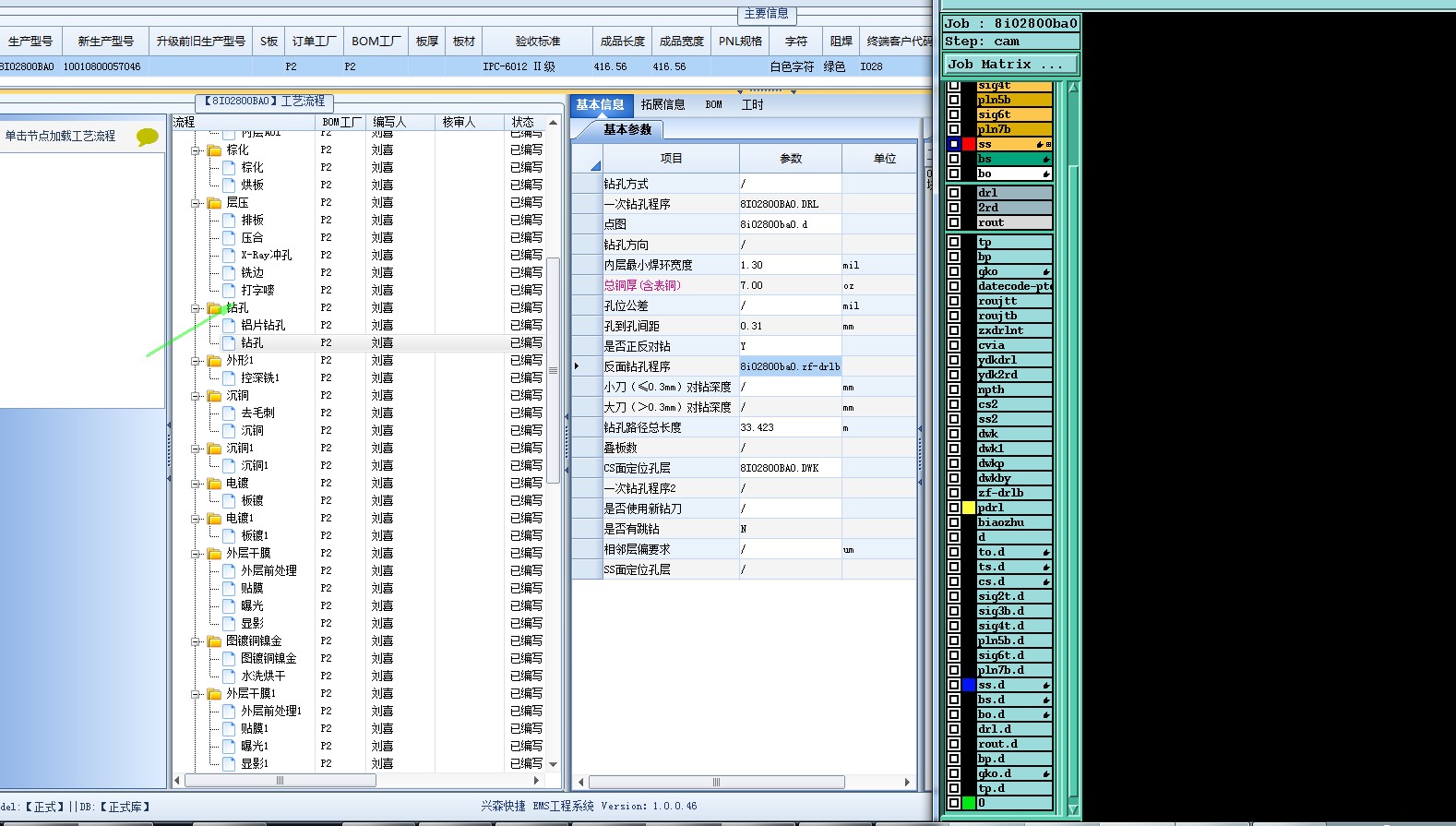Click the 曝光1 document icon
The image size is (1456, 826).
click(x=229, y=746)
